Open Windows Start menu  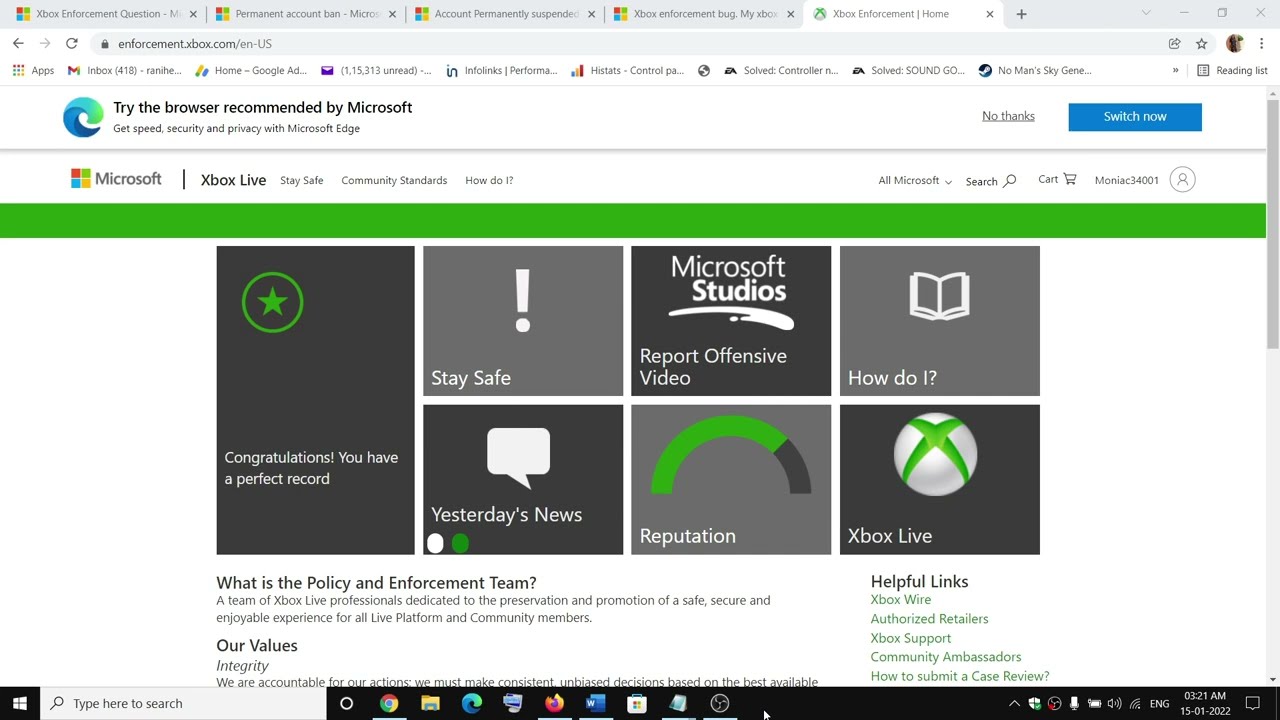pyautogui.click(x=19, y=703)
